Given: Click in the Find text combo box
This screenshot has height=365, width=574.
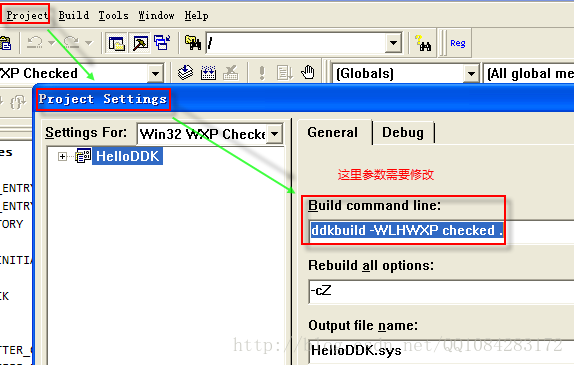Looking at the screenshot, I should pos(297,43).
